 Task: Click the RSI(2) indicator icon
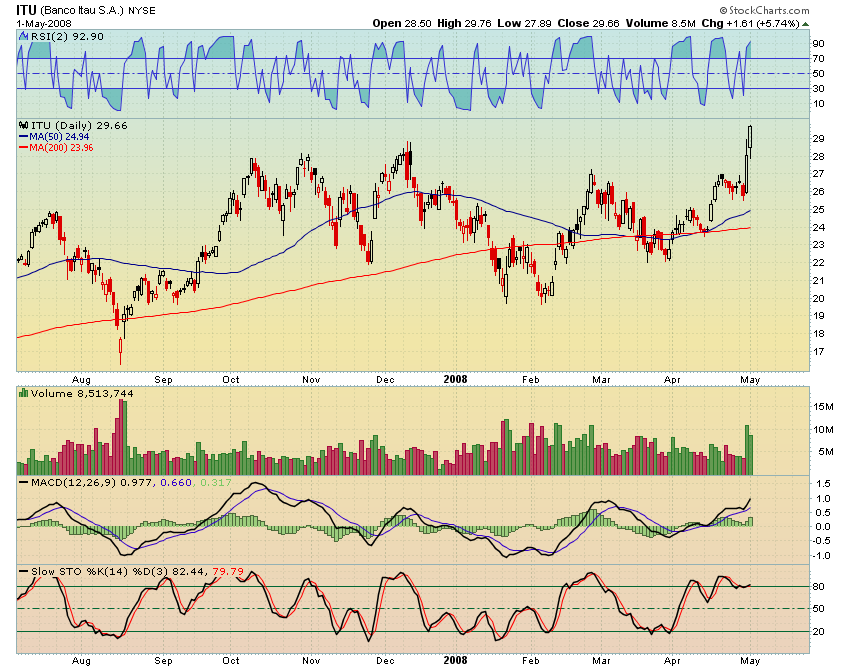tap(23, 36)
